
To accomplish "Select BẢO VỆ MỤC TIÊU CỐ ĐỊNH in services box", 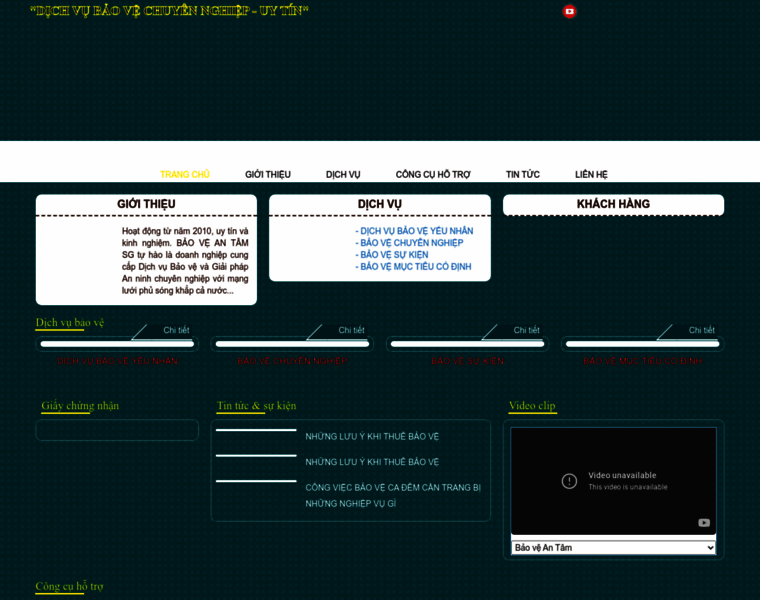I will [x=415, y=267].
